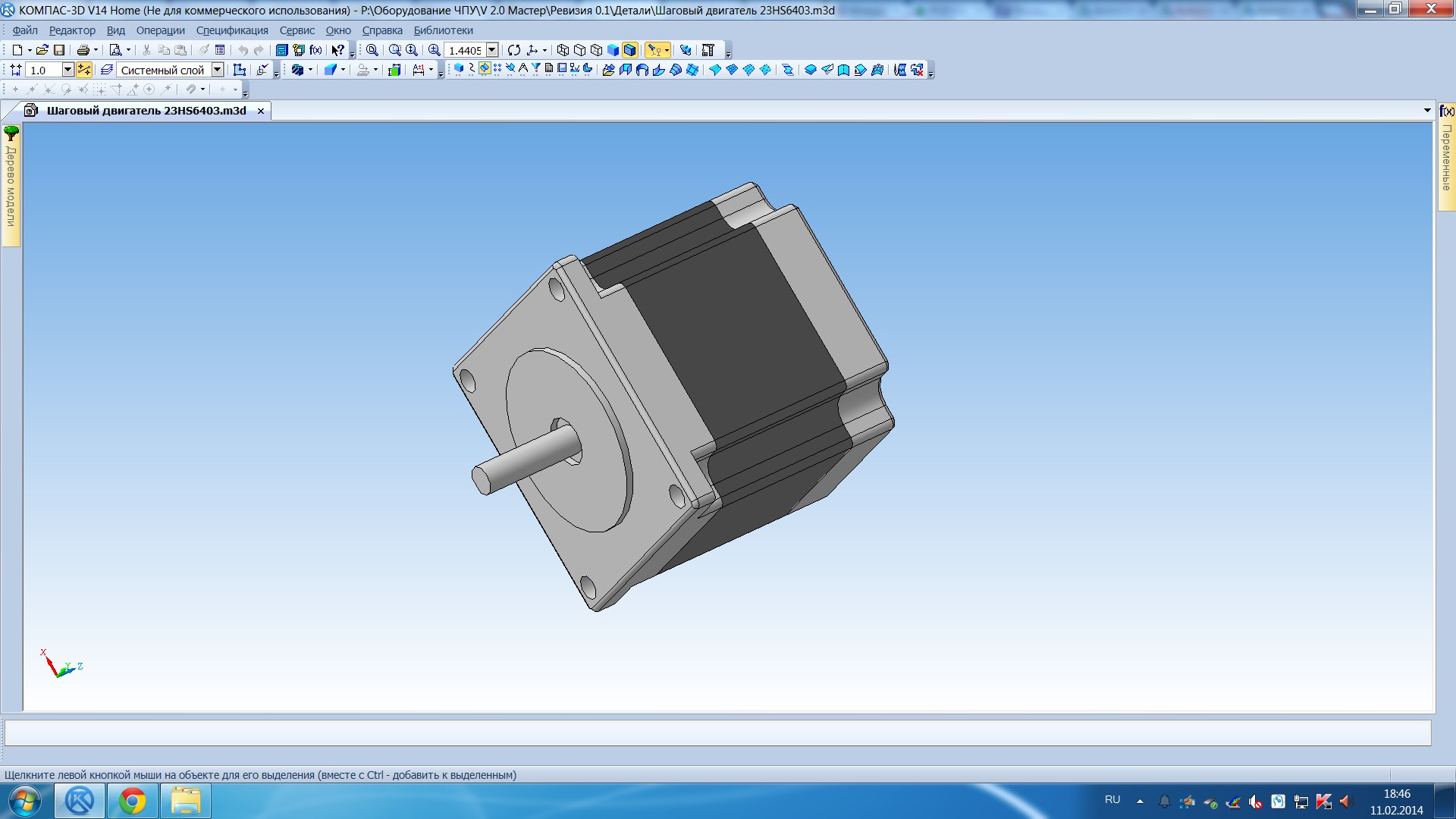Create a new document

(x=17, y=50)
